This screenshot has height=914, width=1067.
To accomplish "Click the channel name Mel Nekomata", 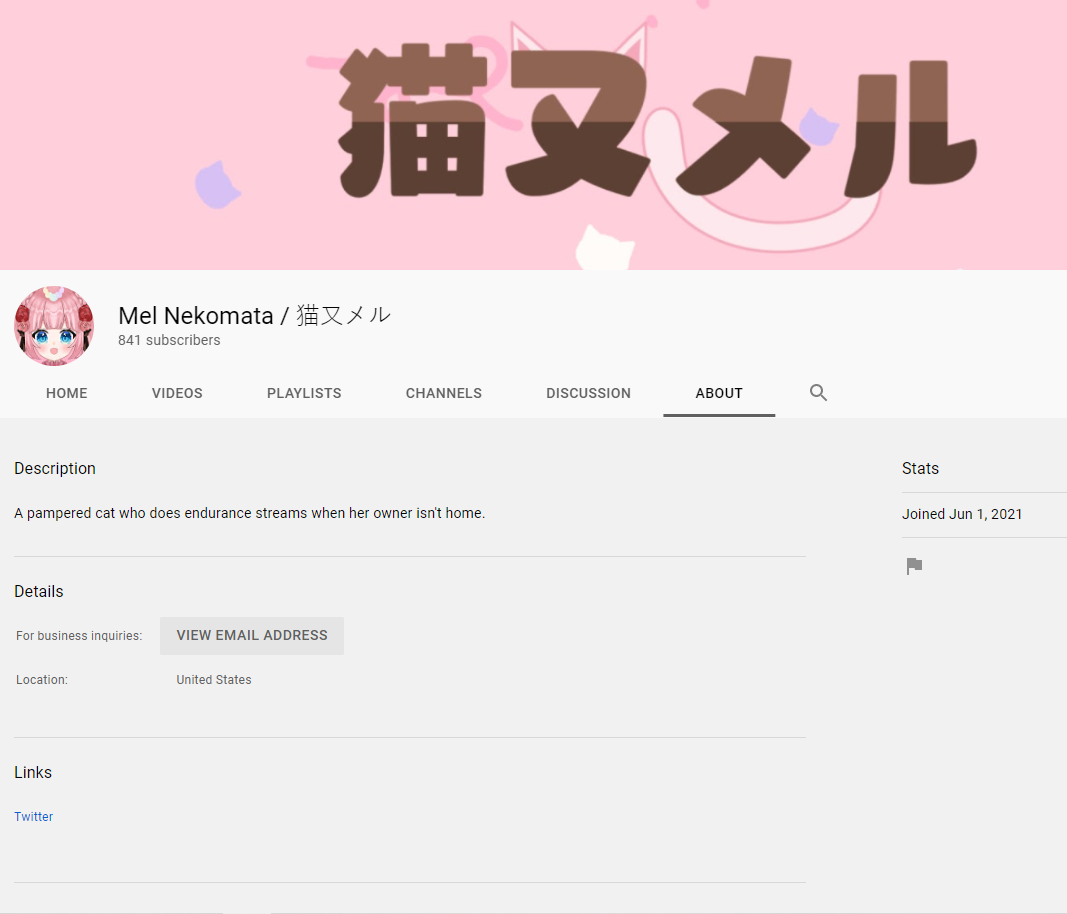I will [x=255, y=316].
